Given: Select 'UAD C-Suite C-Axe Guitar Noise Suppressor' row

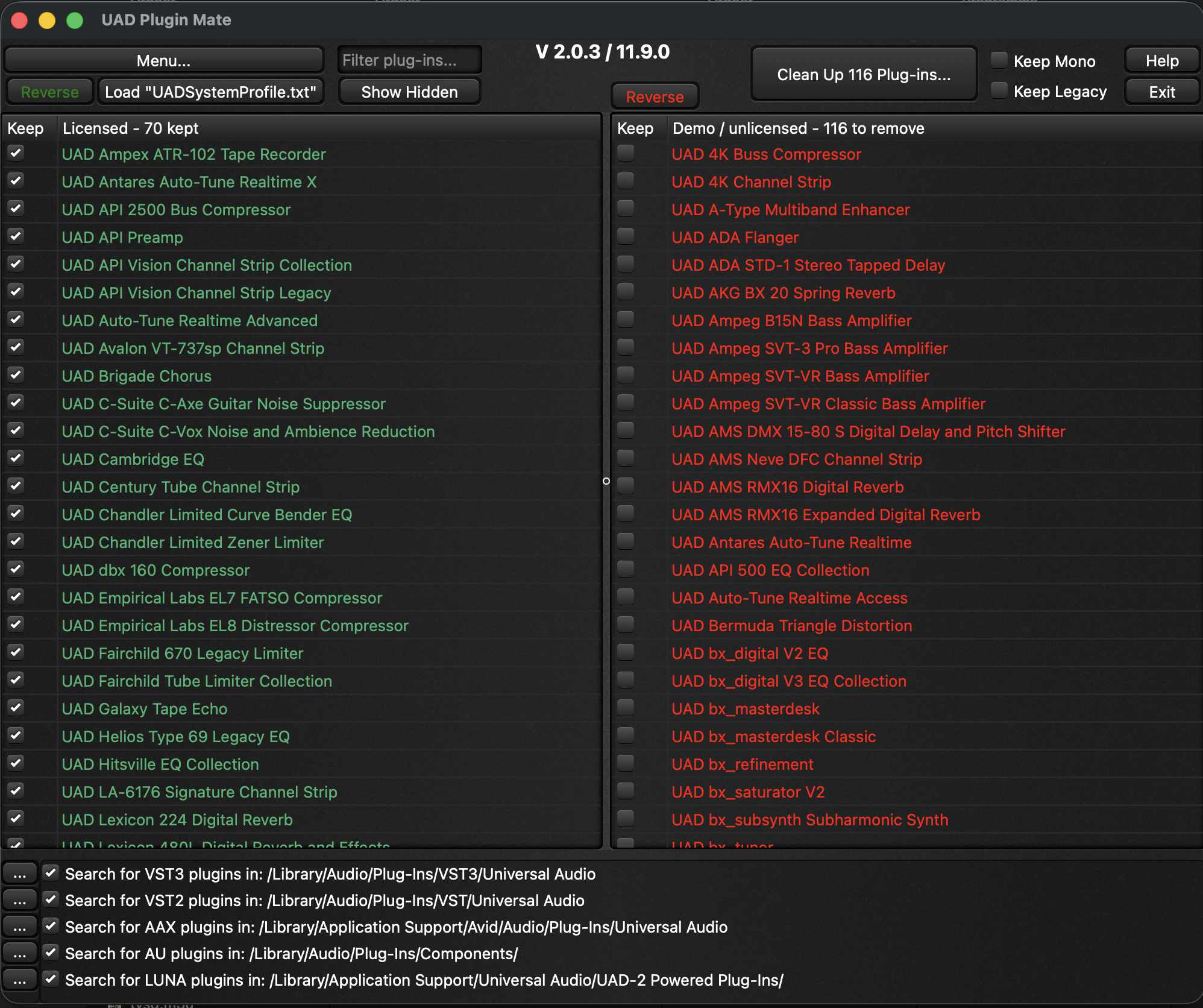Looking at the screenshot, I should pos(302,404).
